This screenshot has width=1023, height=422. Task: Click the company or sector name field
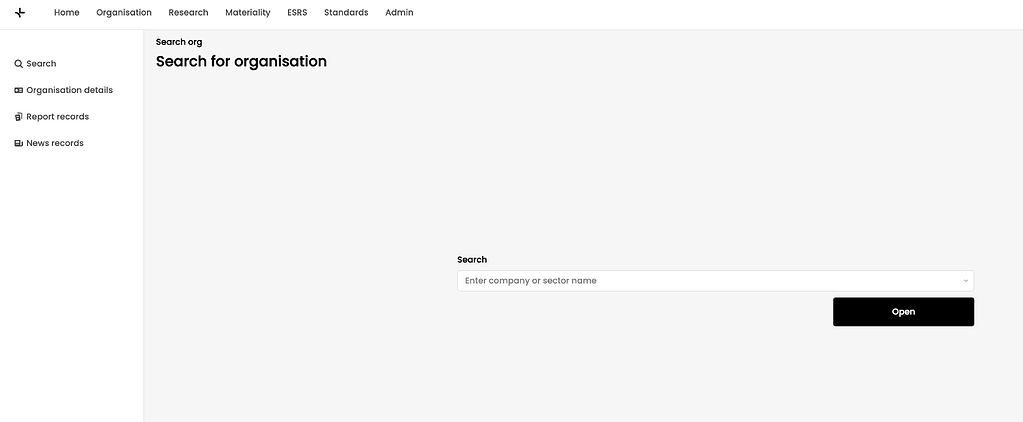click(700, 281)
